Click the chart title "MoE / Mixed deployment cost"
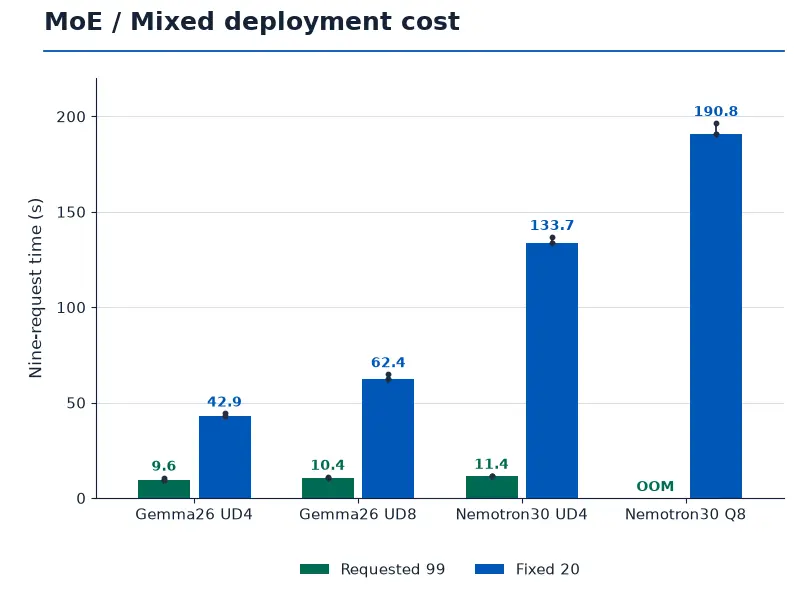The width and height of the screenshot is (800, 600). (252, 21)
